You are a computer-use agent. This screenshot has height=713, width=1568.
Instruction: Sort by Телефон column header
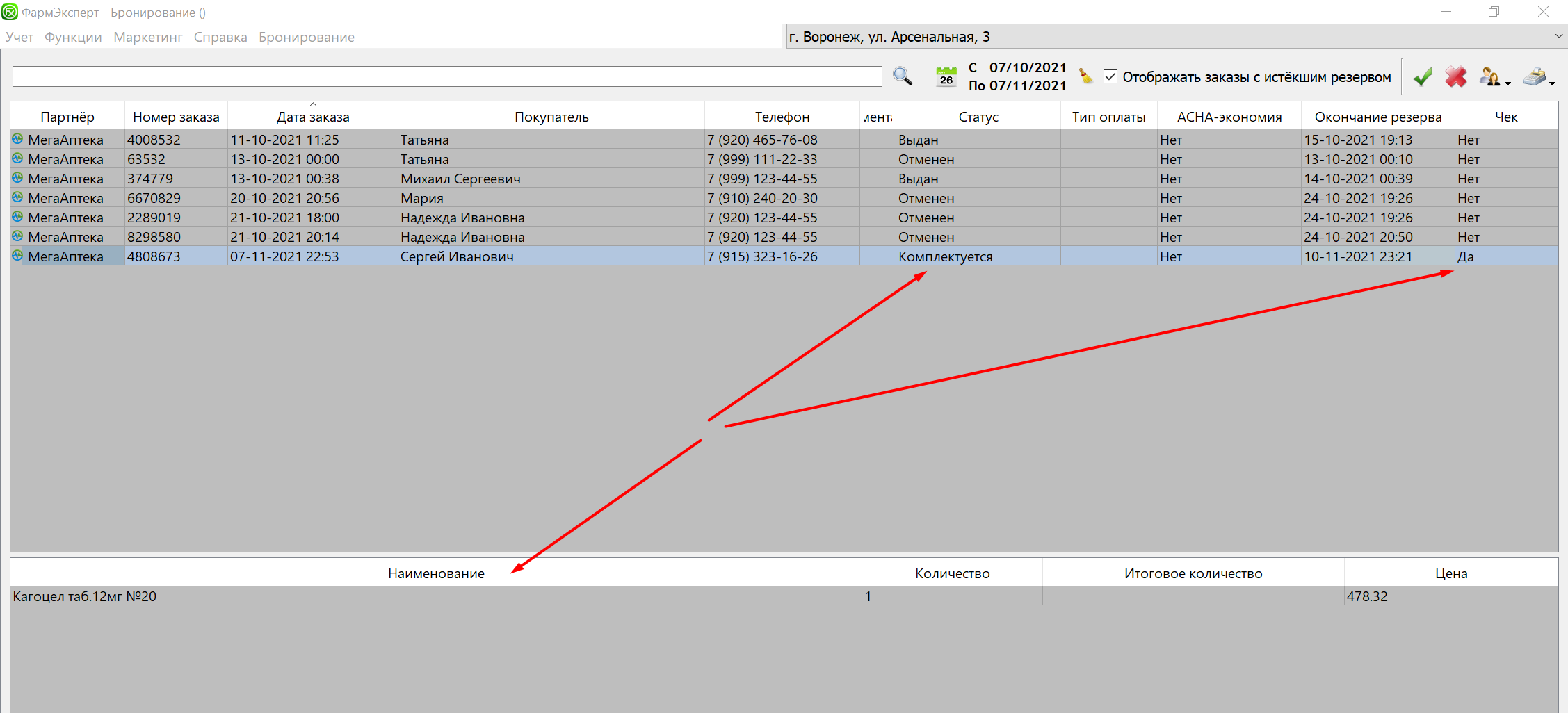(x=782, y=117)
